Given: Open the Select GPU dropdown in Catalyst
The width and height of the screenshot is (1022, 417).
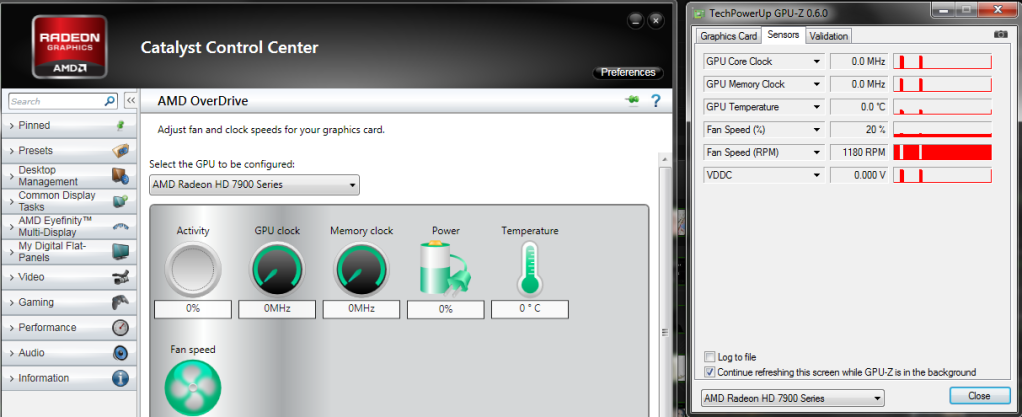Looking at the screenshot, I should 254,184.
